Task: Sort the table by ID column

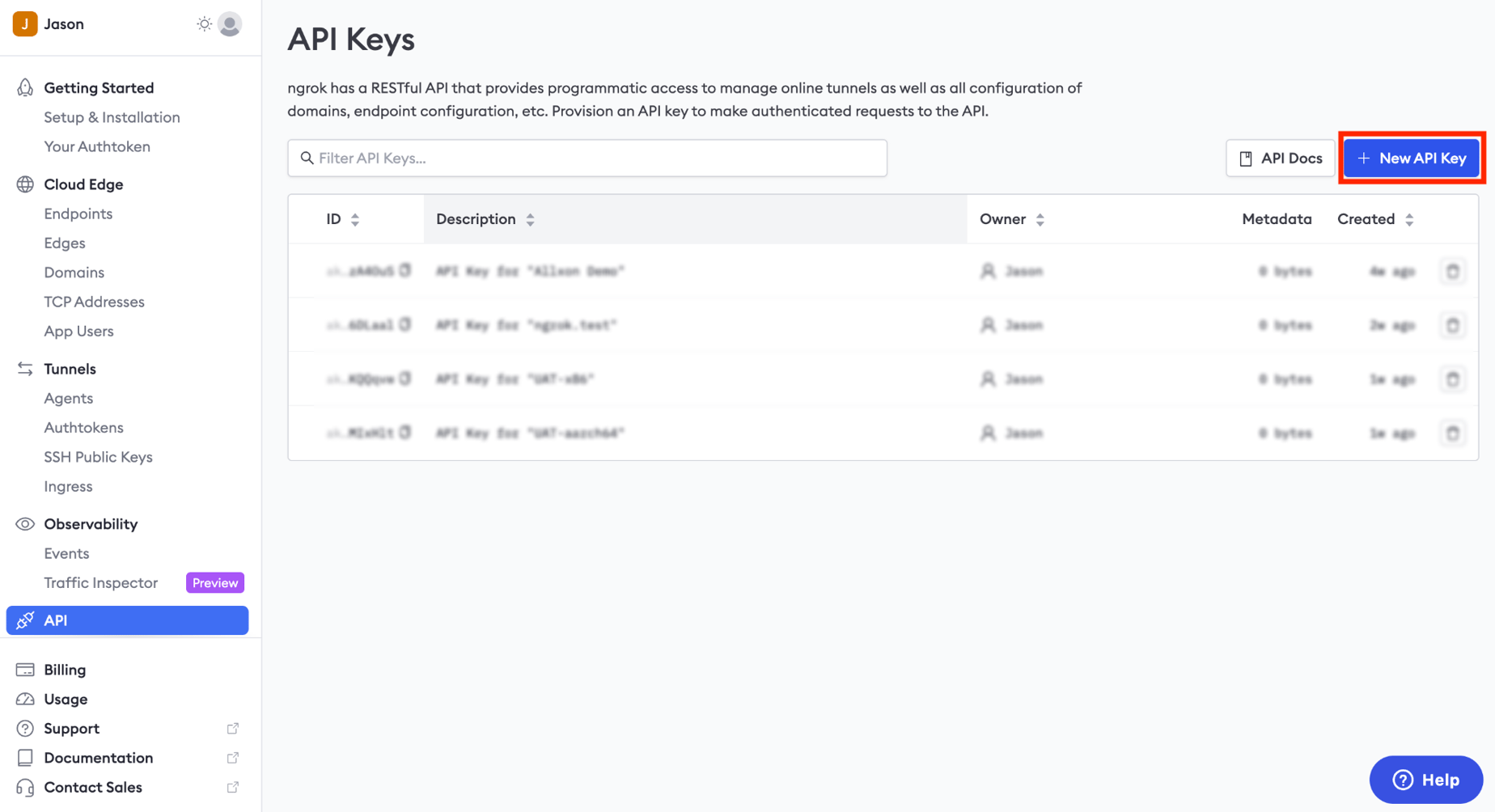Action: [356, 218]
